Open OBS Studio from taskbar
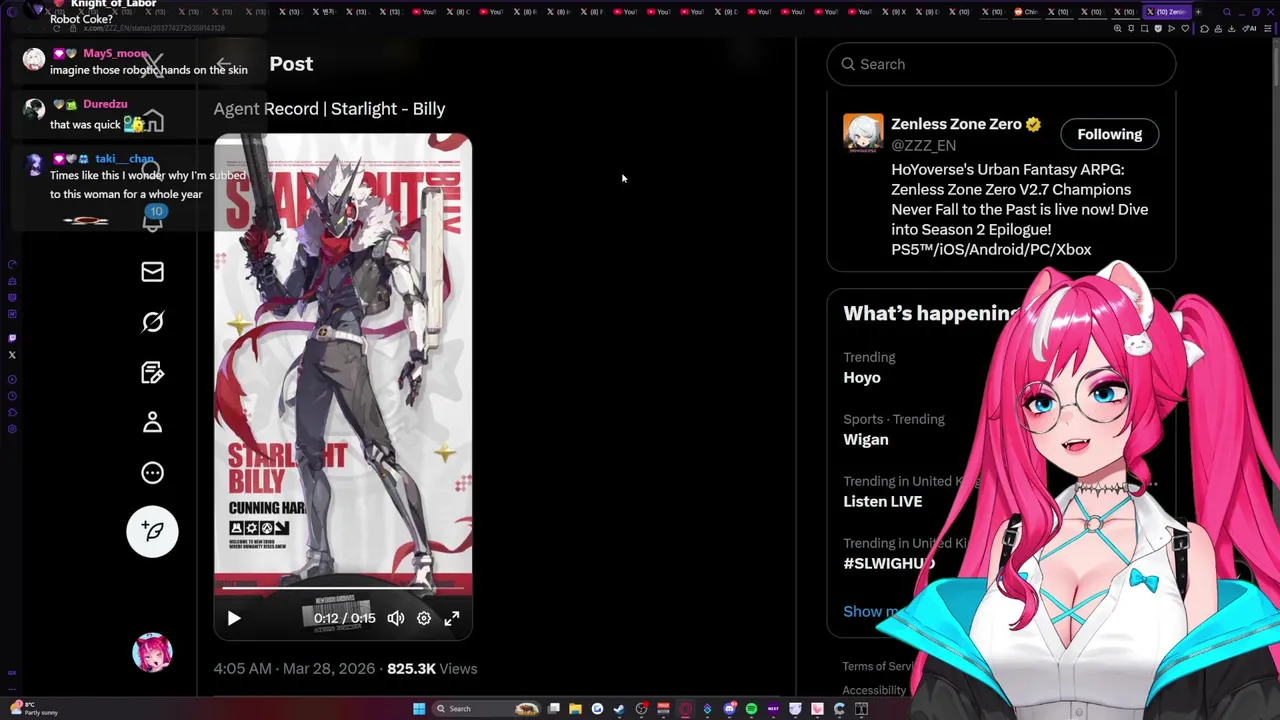 click(x=641, y=709)
